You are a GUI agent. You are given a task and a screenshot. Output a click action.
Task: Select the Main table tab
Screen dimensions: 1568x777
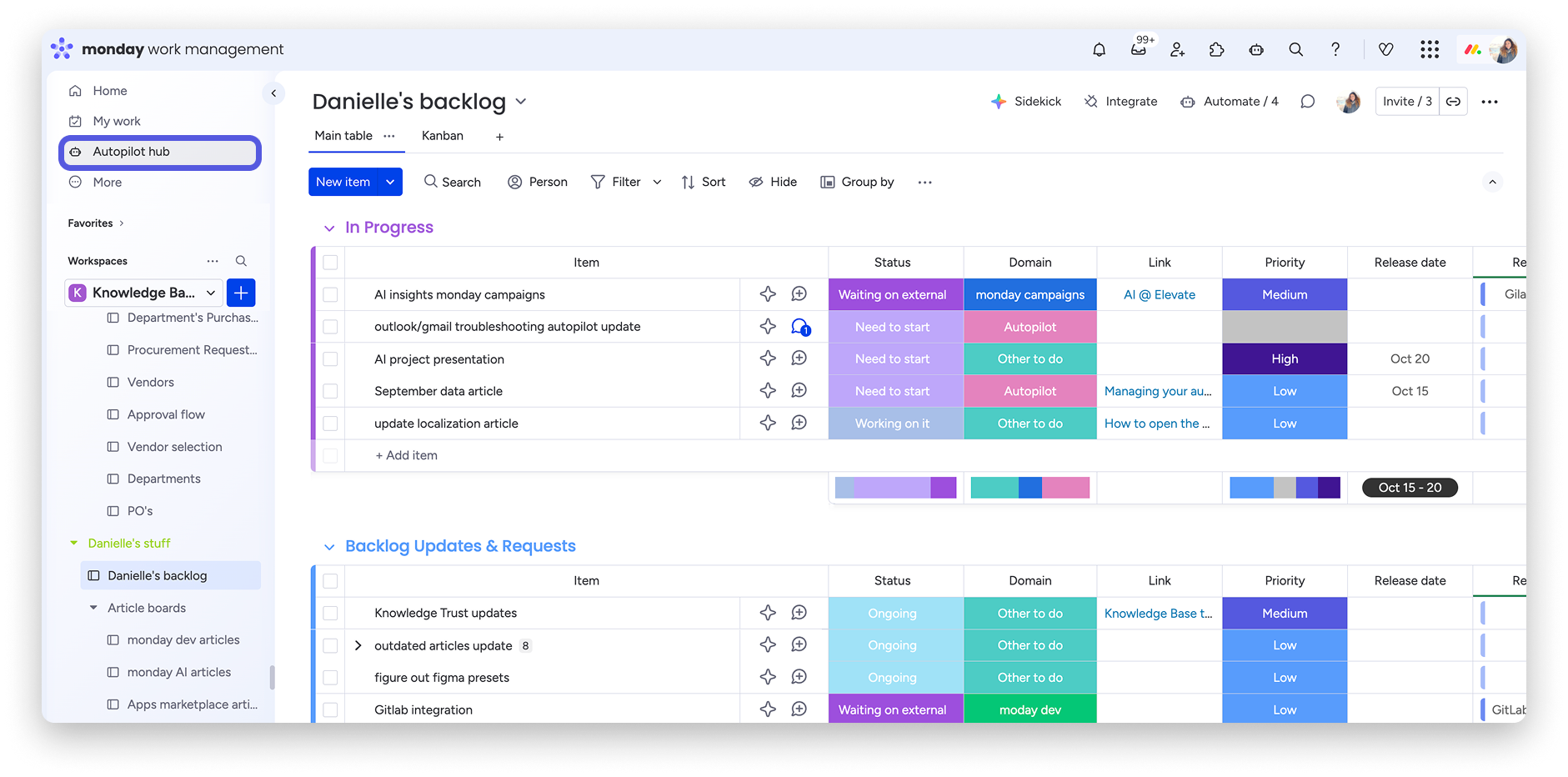[x=343, y=136]
